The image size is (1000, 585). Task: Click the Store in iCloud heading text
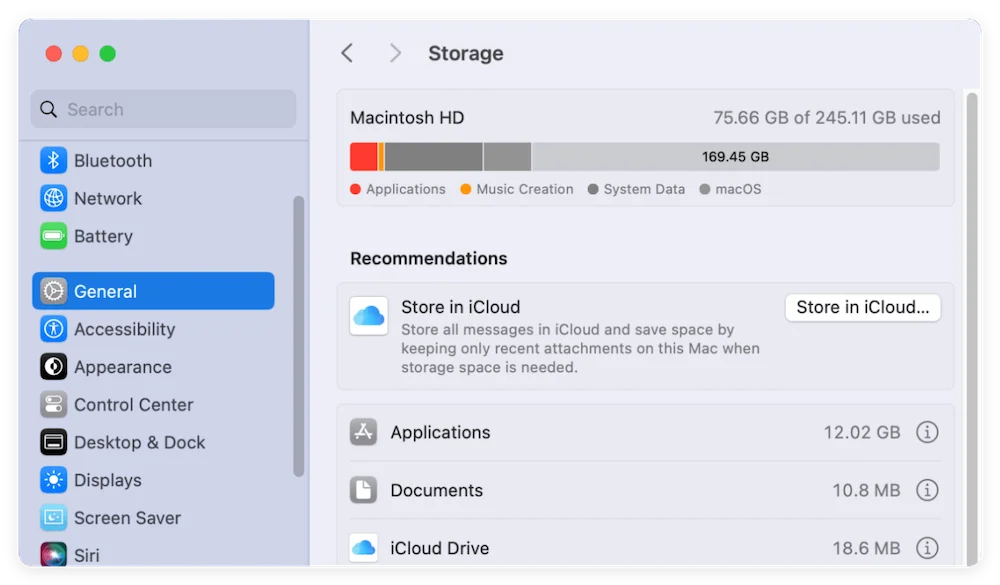(460, 307)
